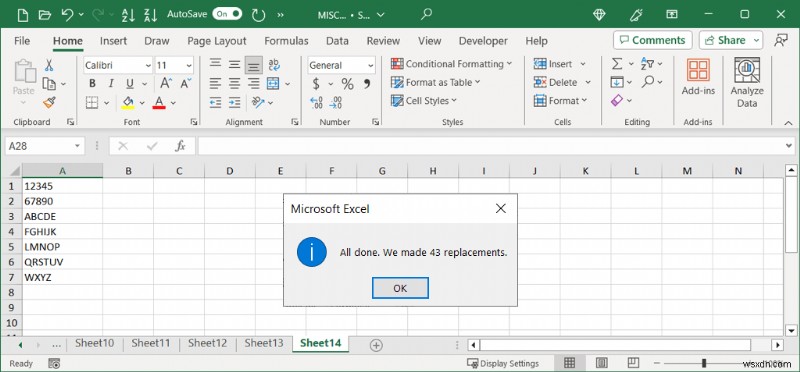The height and width of the screenshot is (372, 800).
Task: Click the Analyze Data icon
Action: pyautogui.click(x=747, y=83)
